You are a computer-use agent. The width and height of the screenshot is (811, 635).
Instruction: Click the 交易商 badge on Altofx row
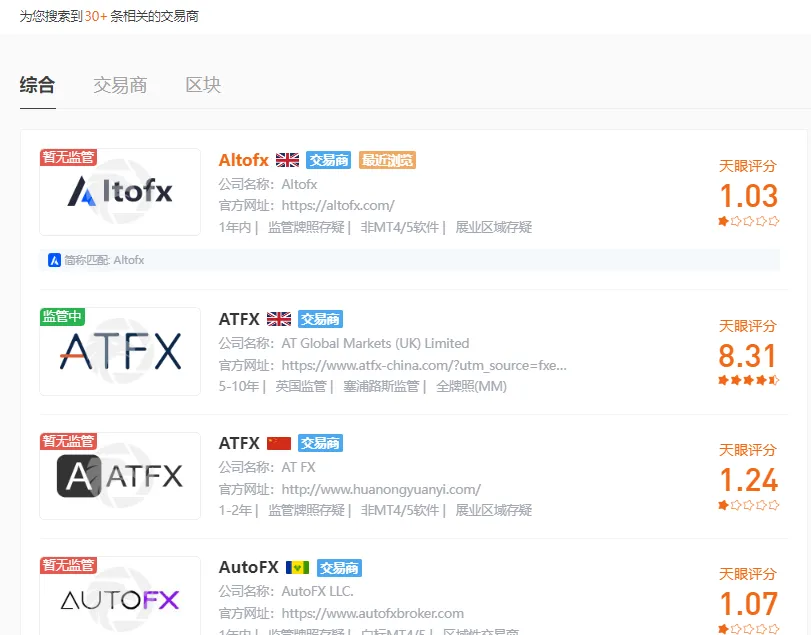click(328, 160)
